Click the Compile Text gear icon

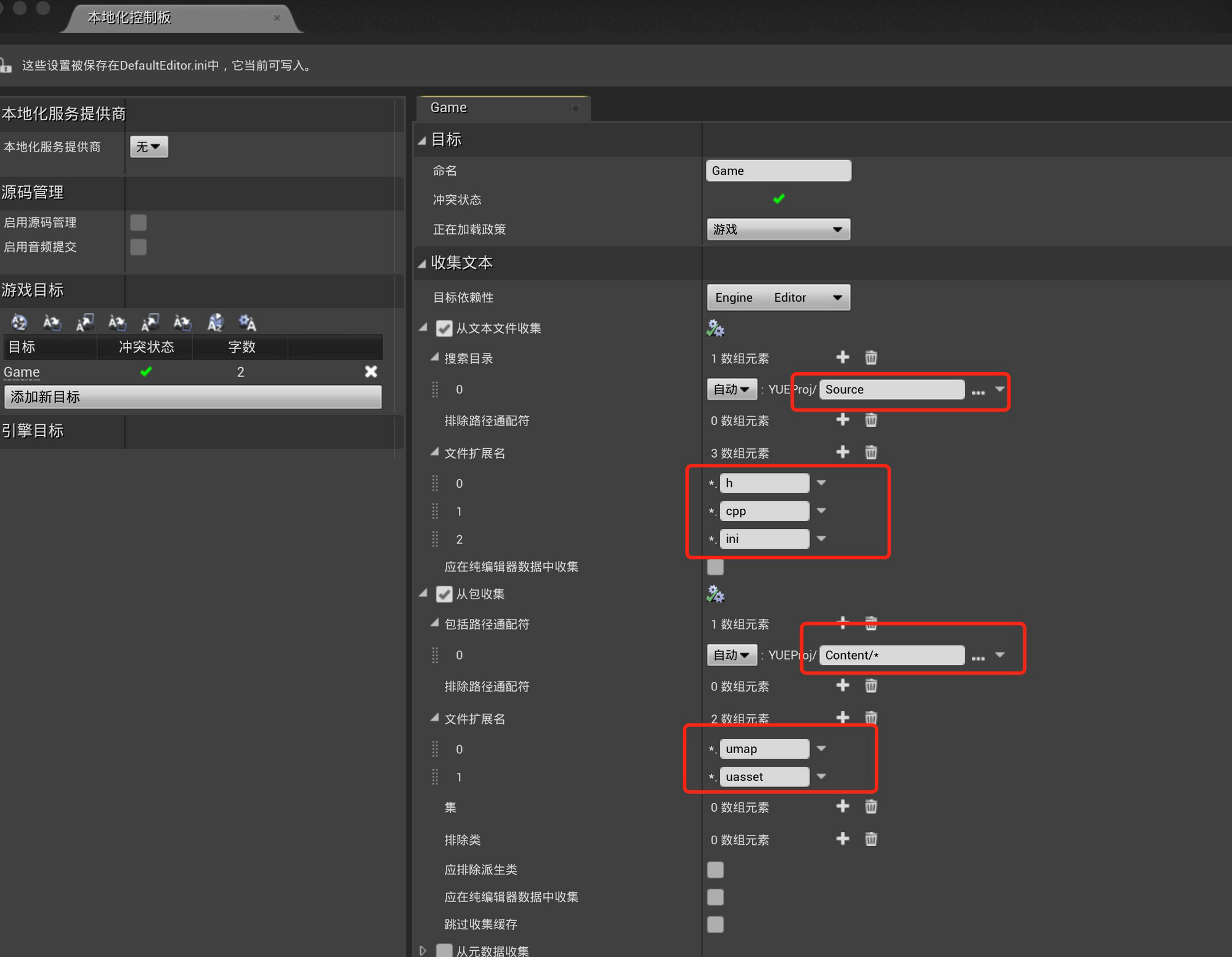point(247,322)
